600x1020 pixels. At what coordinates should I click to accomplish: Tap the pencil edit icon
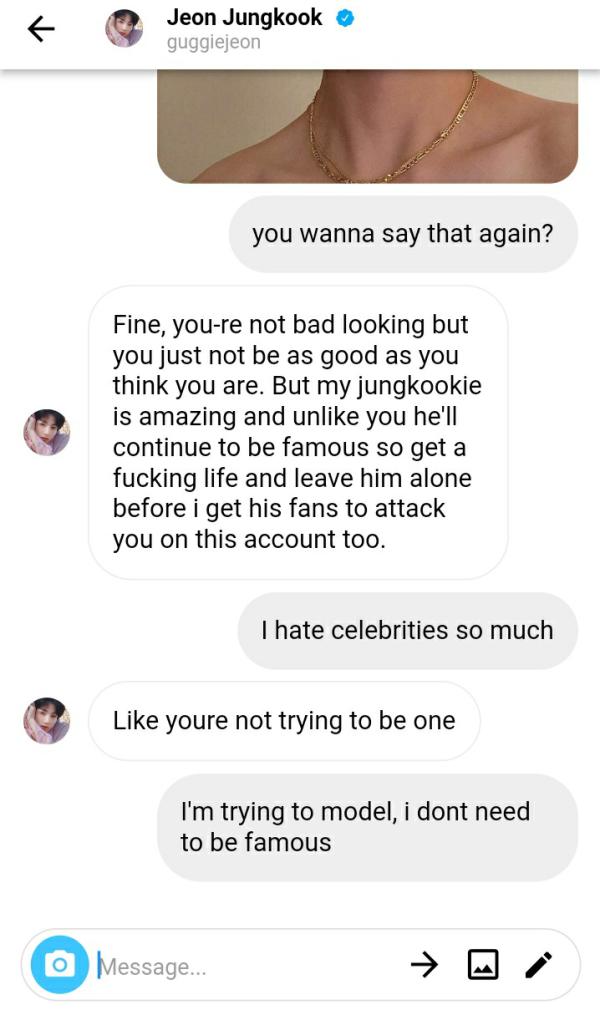tap(538, 964)
